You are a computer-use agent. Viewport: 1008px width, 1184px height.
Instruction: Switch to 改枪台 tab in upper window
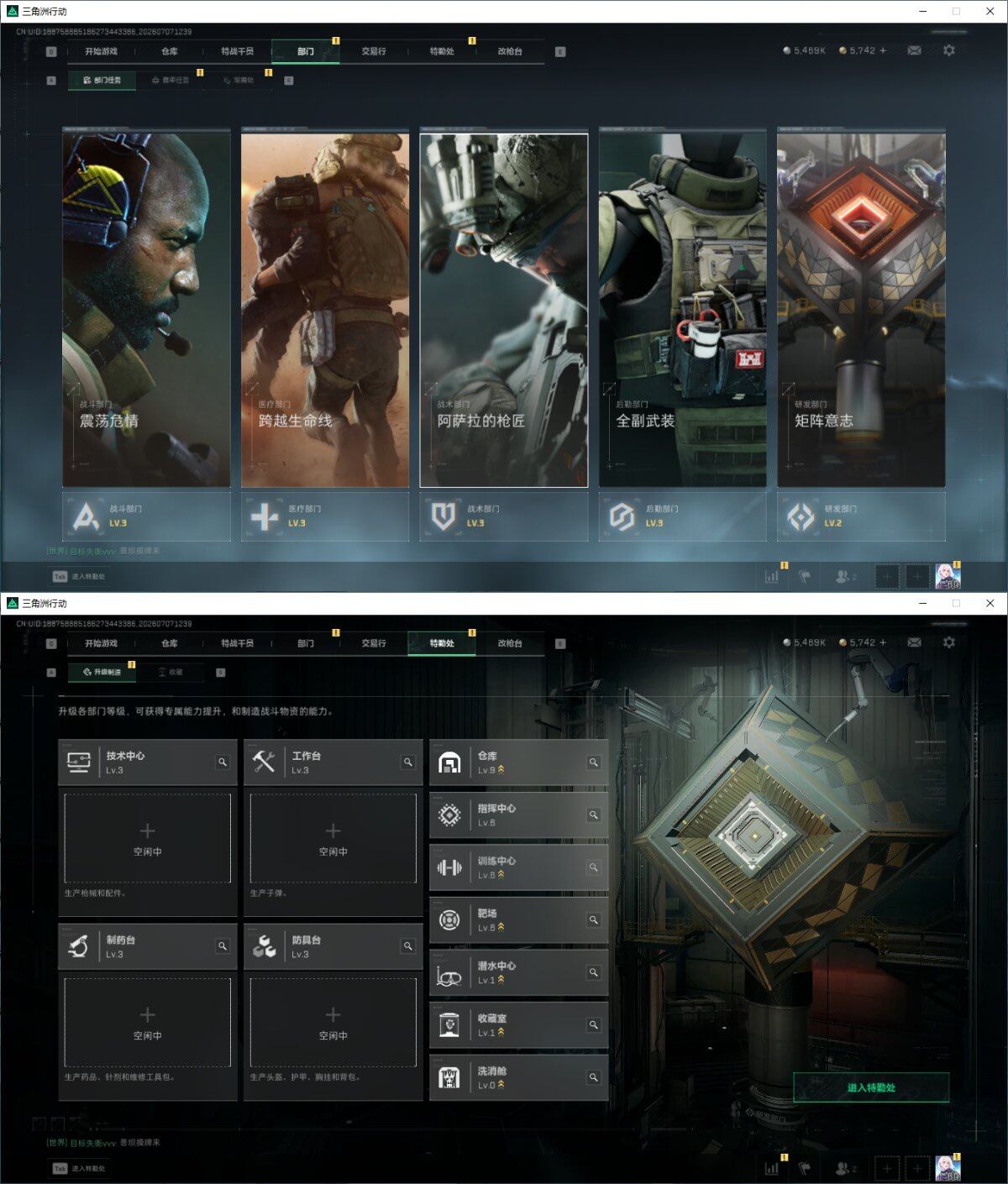pyautogui.click(x=510, y=51)
